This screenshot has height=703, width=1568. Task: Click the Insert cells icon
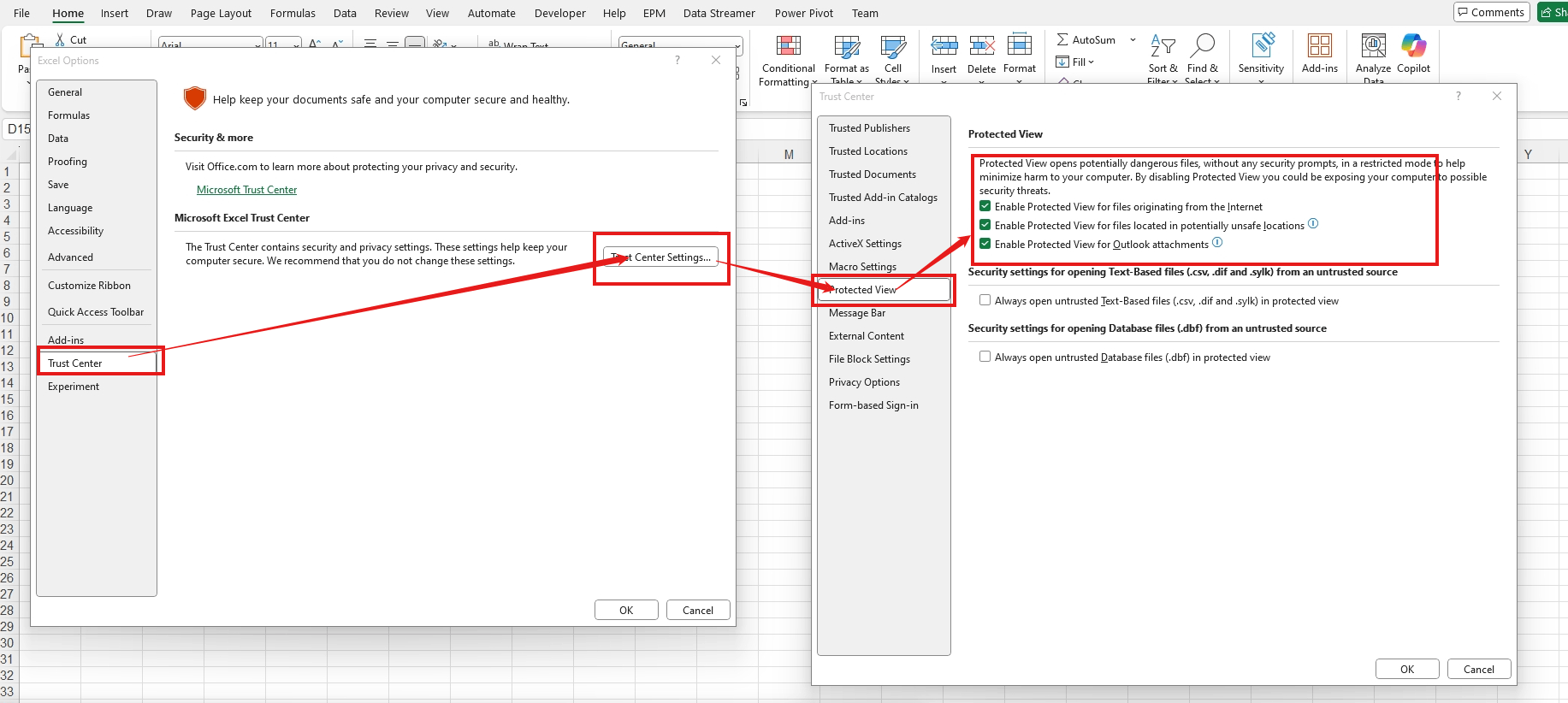(x=944, y=45)
